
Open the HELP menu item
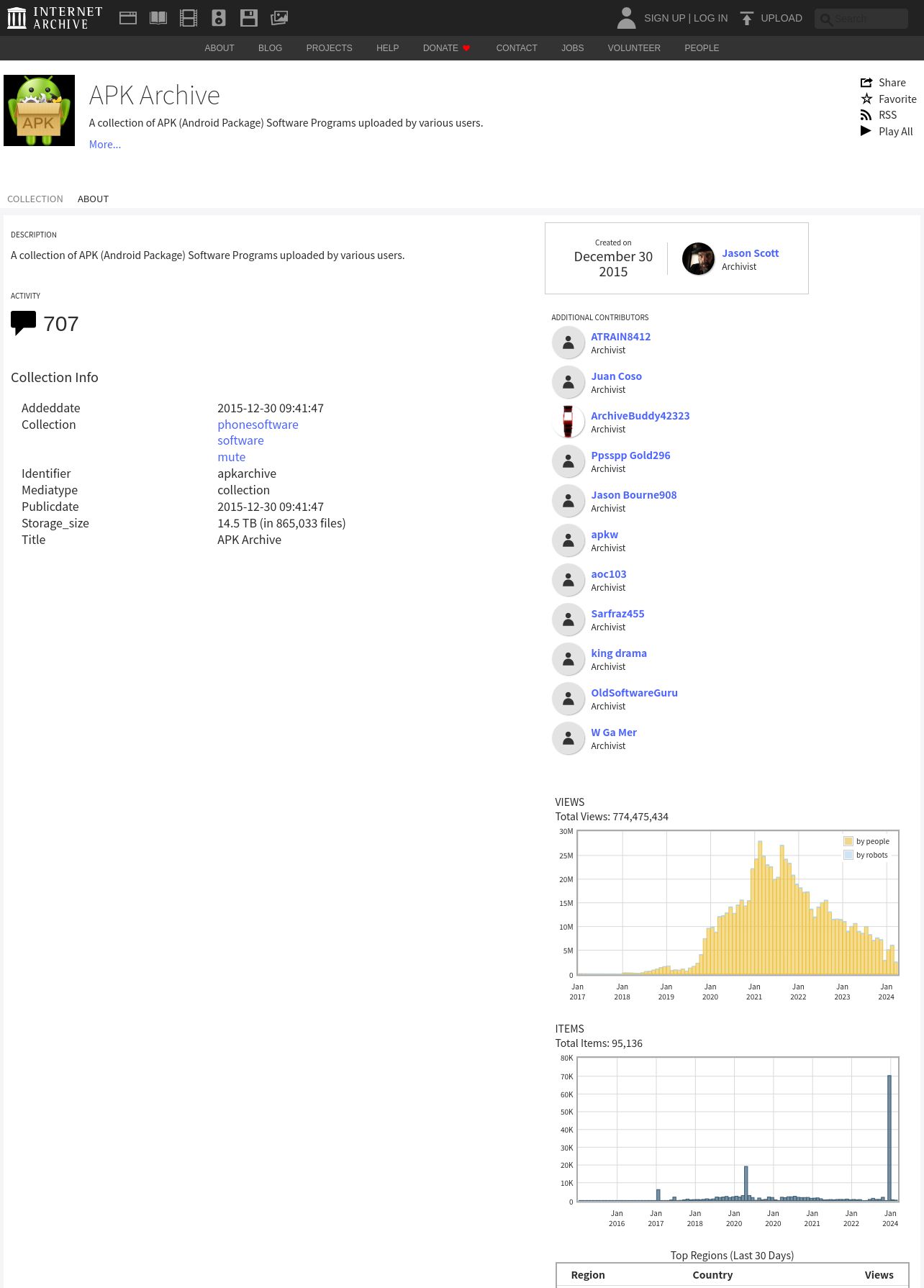pos(387,48)
